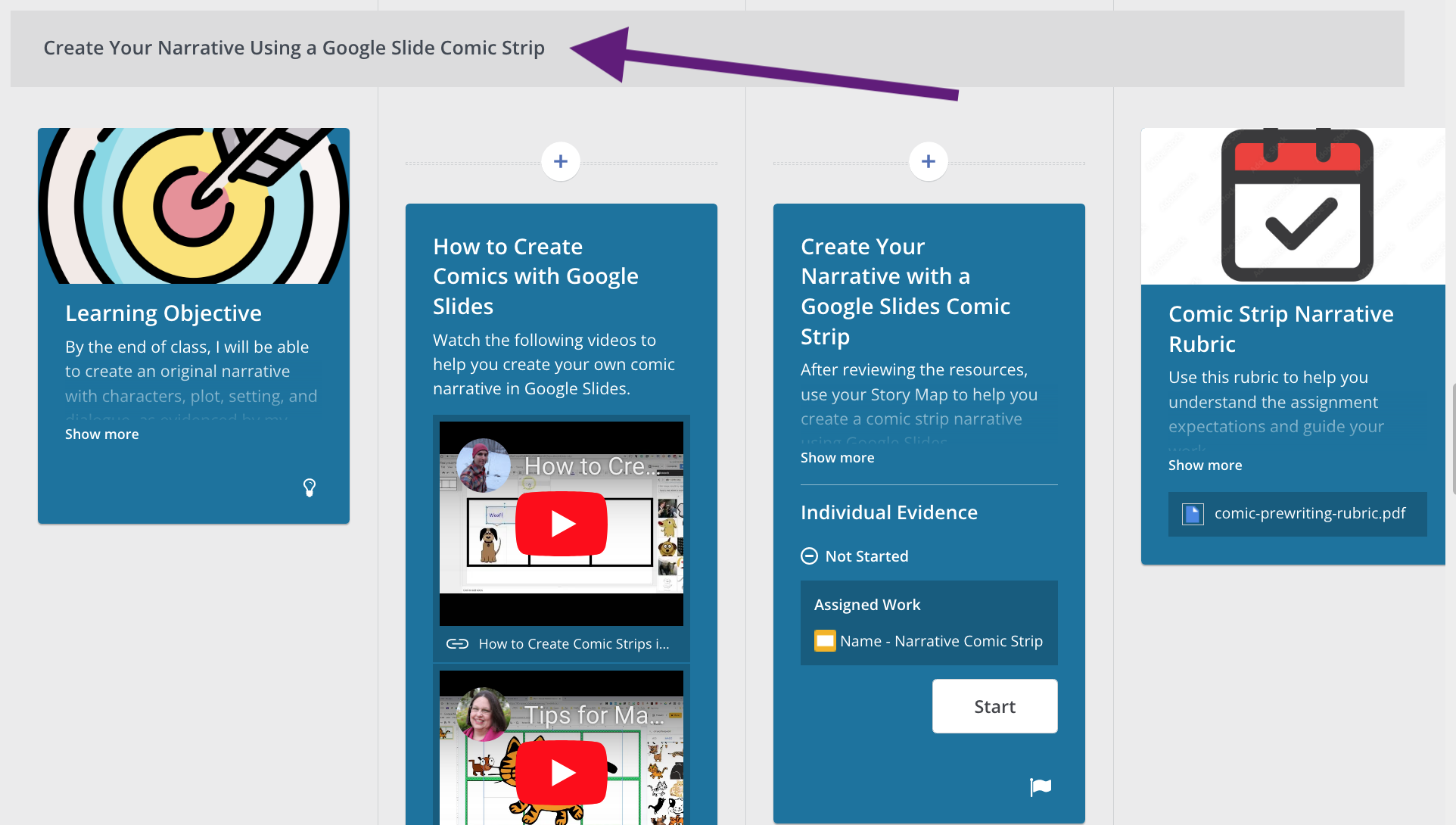Screen dimensions: 1456x825
Task: Click the PDF file icon for comic-prewriting-rubric
Action: coord(1193,514)
